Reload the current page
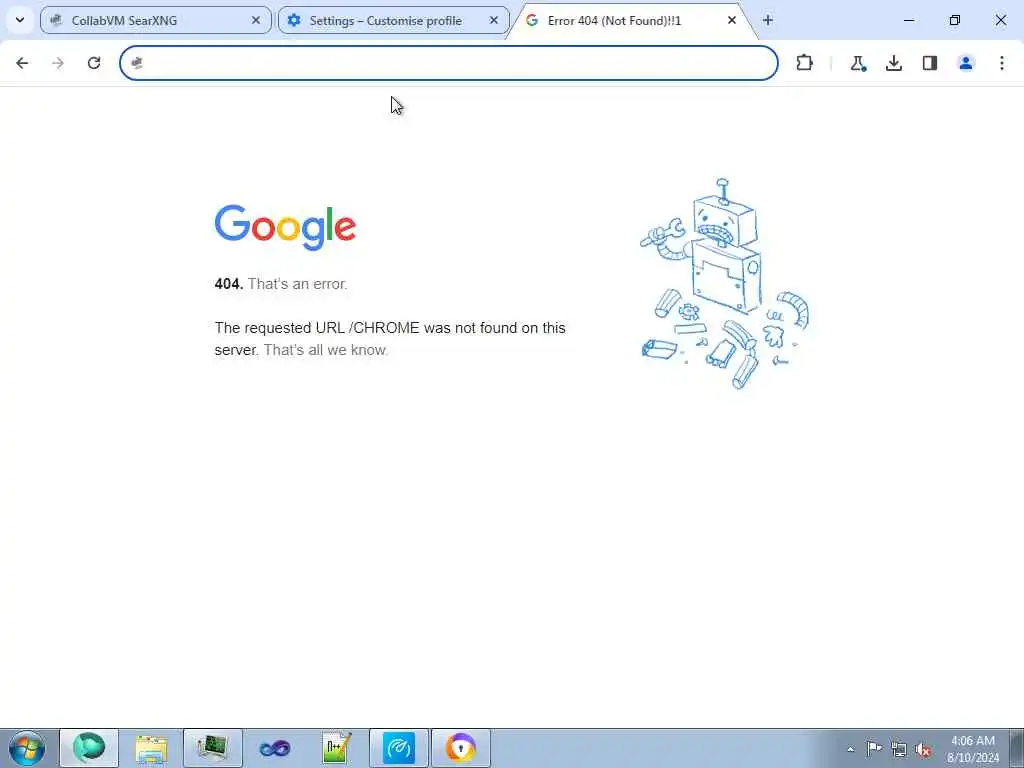Viewport: 1024px width, 768px height. pyautogui.click(x=94, y=63)
